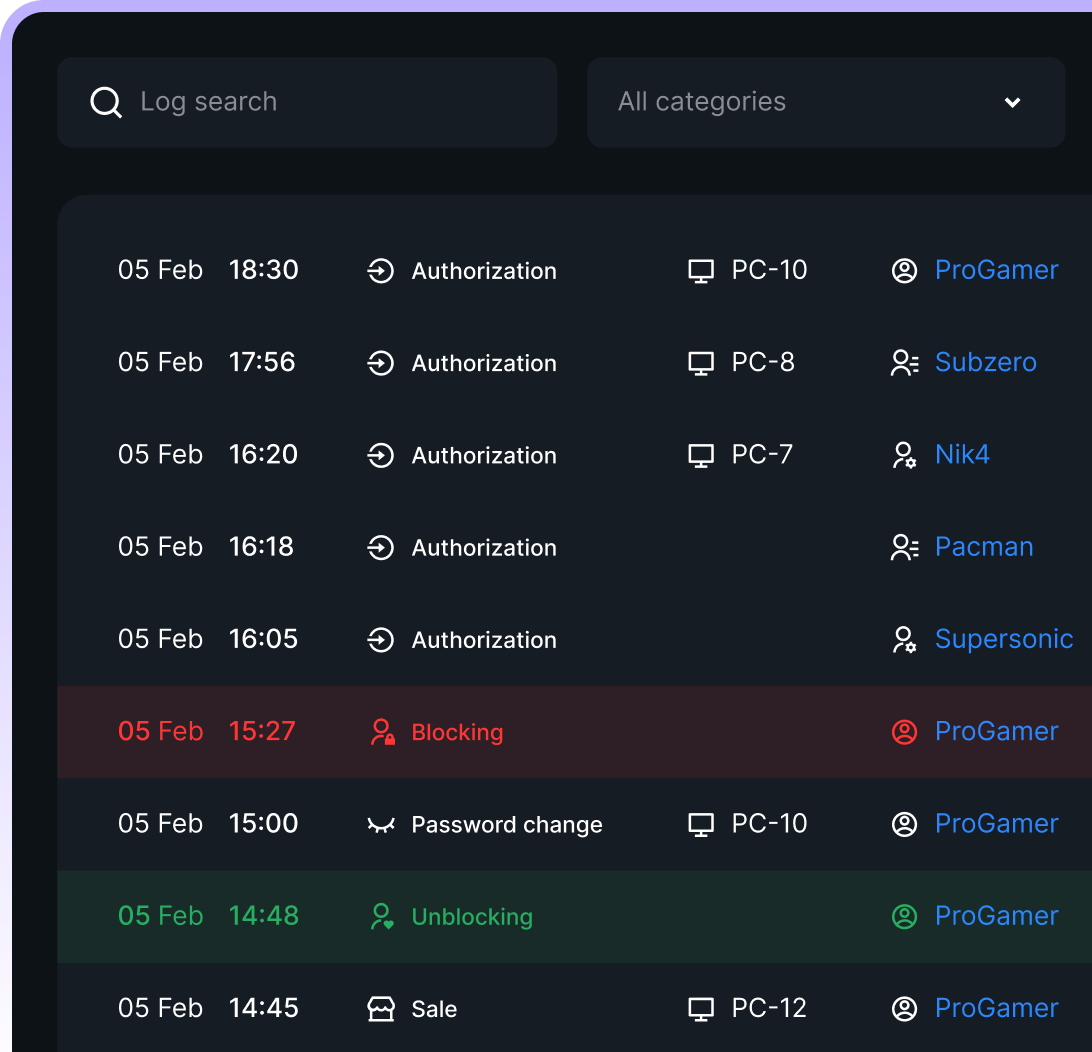Expand categories using chevron arrow
The image size is (1092, 1052).
pyautogui.click(x=1012, y=102)
